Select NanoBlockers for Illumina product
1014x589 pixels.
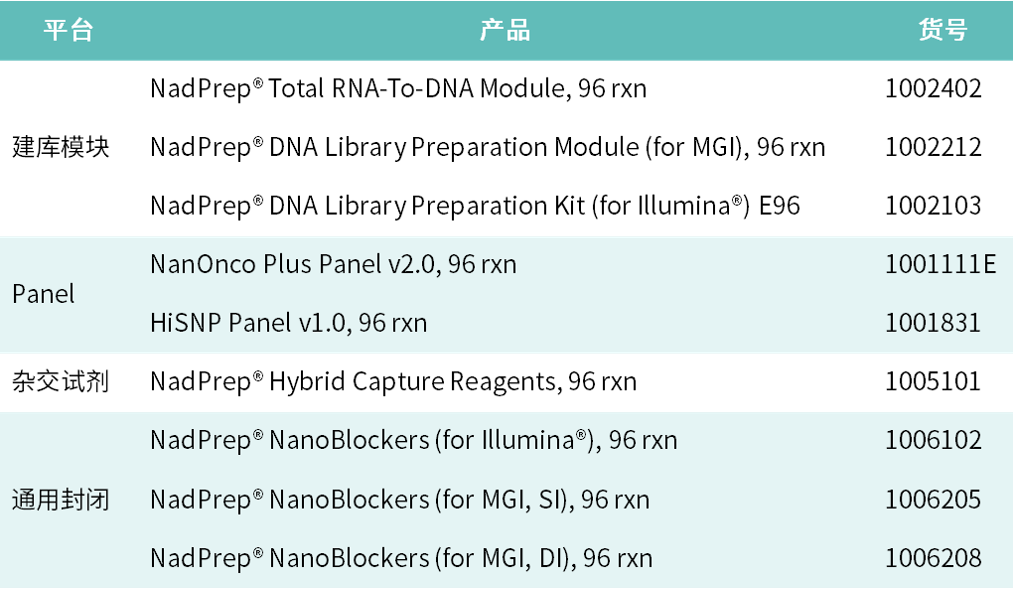[x=414, y=441]
